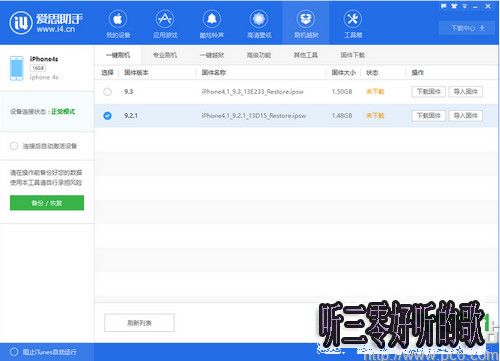
Task: Select the firmware 9.2.1 radio button
Action: coord(107,116)
